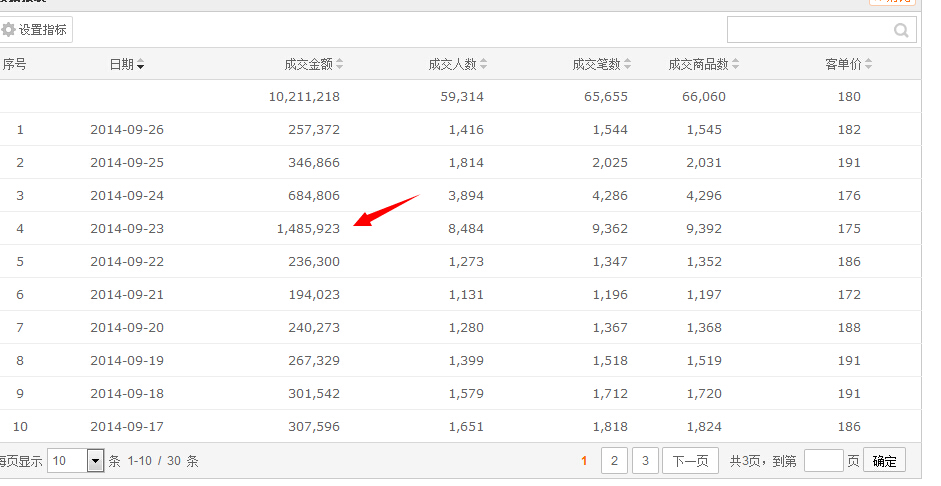Sort by 成交商品数 column arrows
Image resolution: width=941 pixels, height=486 pixels.
tap(736, 64)
